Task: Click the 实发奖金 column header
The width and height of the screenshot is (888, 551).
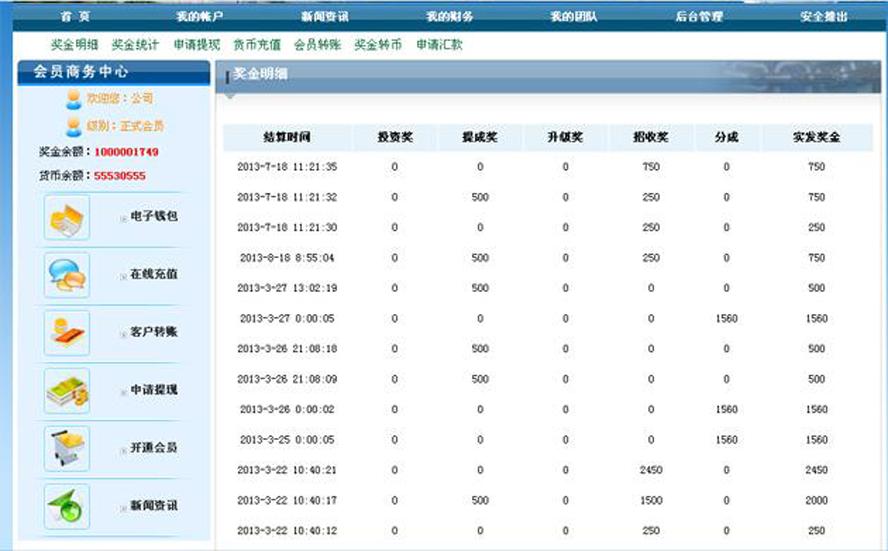Action: [x=817, y=137]
